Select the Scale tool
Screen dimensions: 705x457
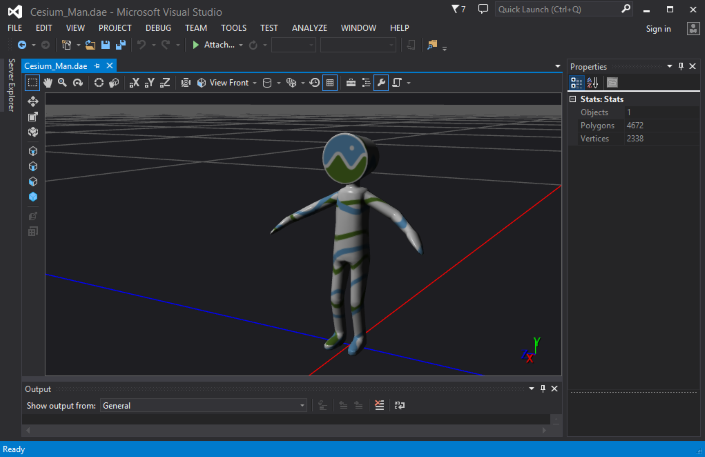[x=33, y=117]
